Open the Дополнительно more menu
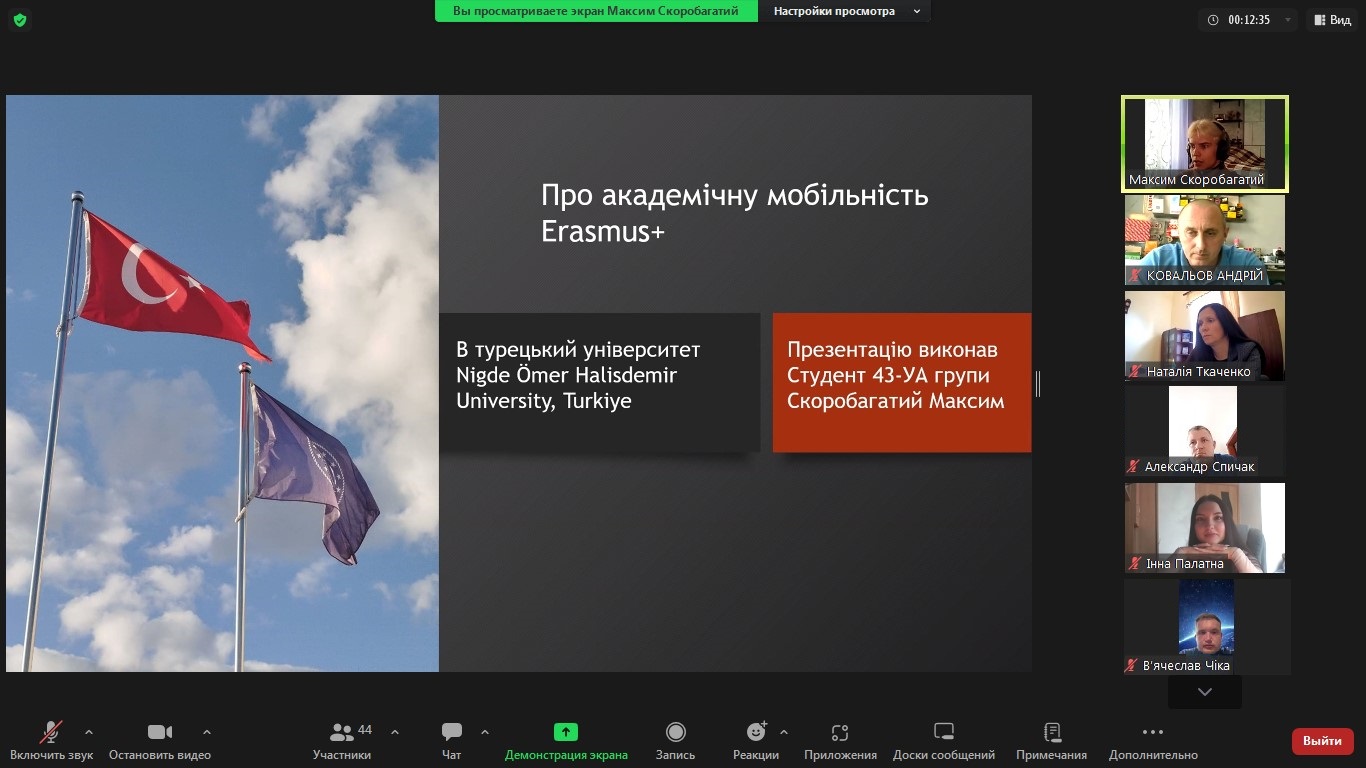Viewport: 1366px width, 768px height. pyautogui.click(x=1153, y=732)
